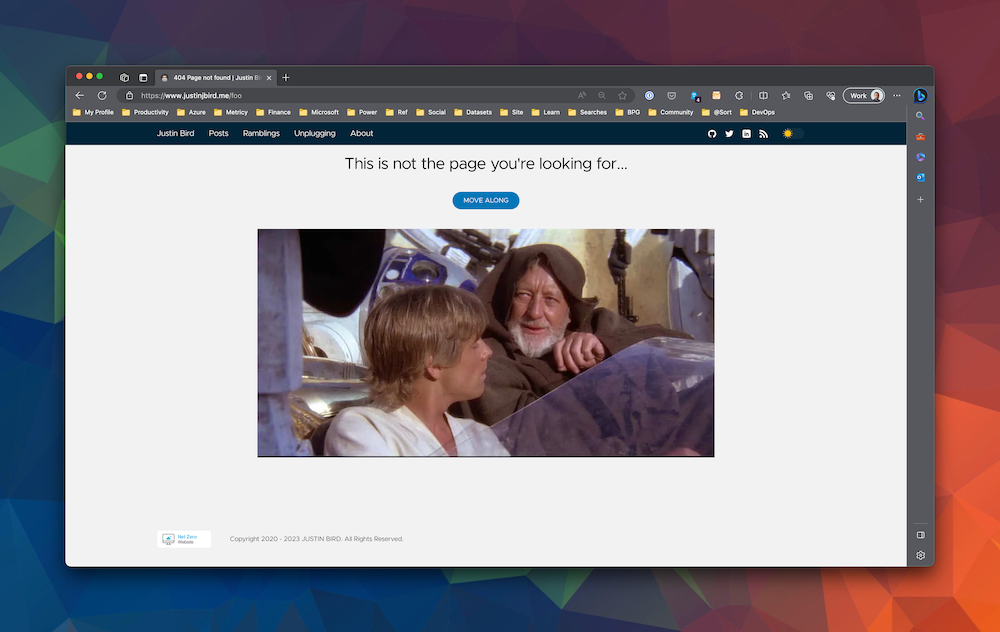1000x632 pixels.
Task: Click the Net Zero Website badge
Action: click(184, 538)
